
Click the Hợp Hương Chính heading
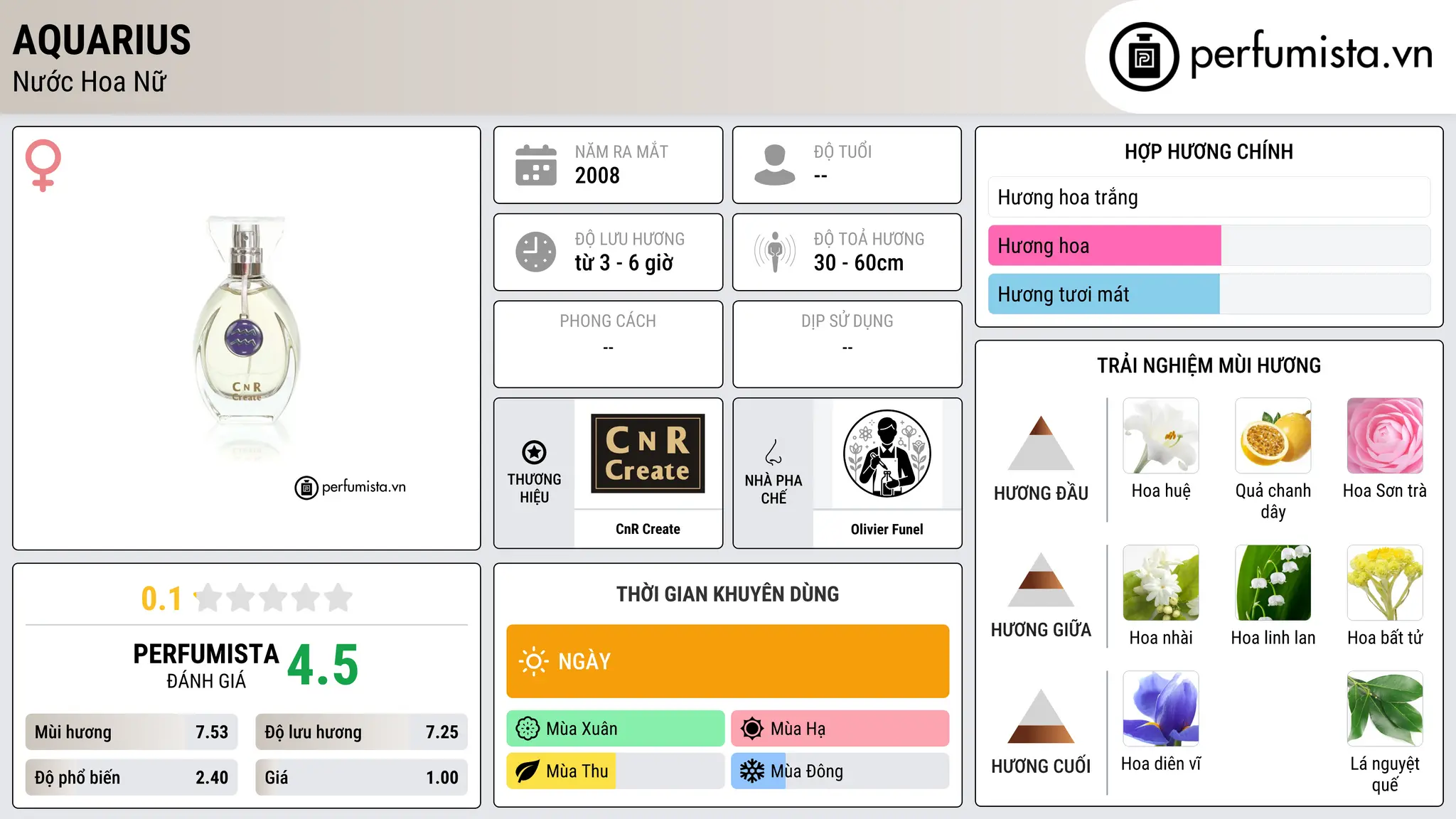1209,151
